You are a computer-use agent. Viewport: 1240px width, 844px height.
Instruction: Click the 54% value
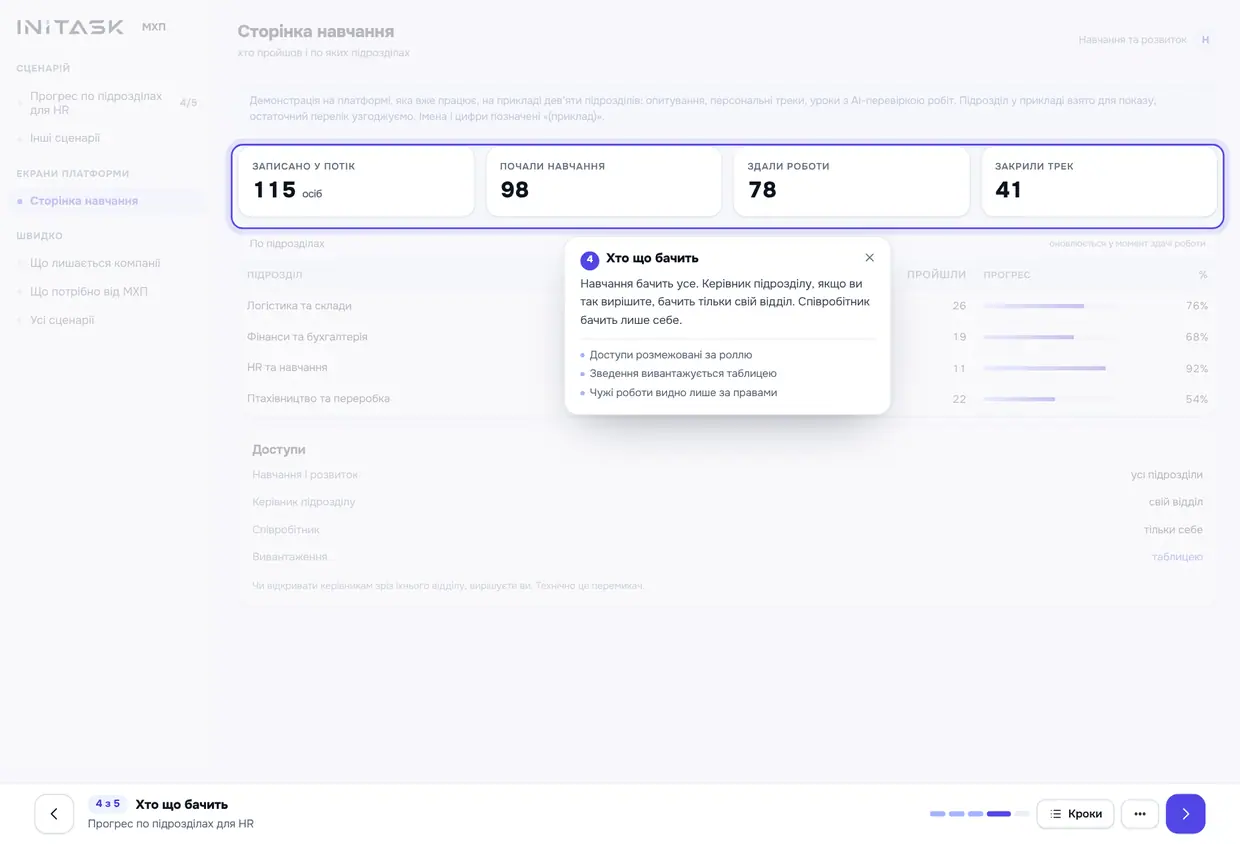(x=1196, y=399)
